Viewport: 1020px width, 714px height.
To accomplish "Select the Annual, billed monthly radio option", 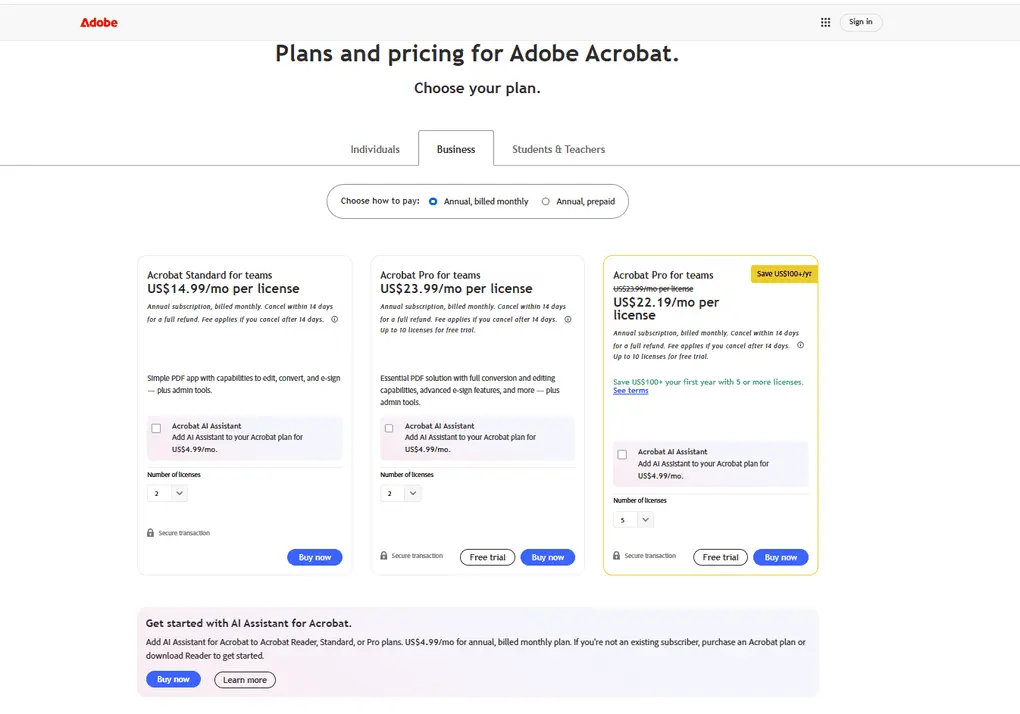I will (433, 201).
